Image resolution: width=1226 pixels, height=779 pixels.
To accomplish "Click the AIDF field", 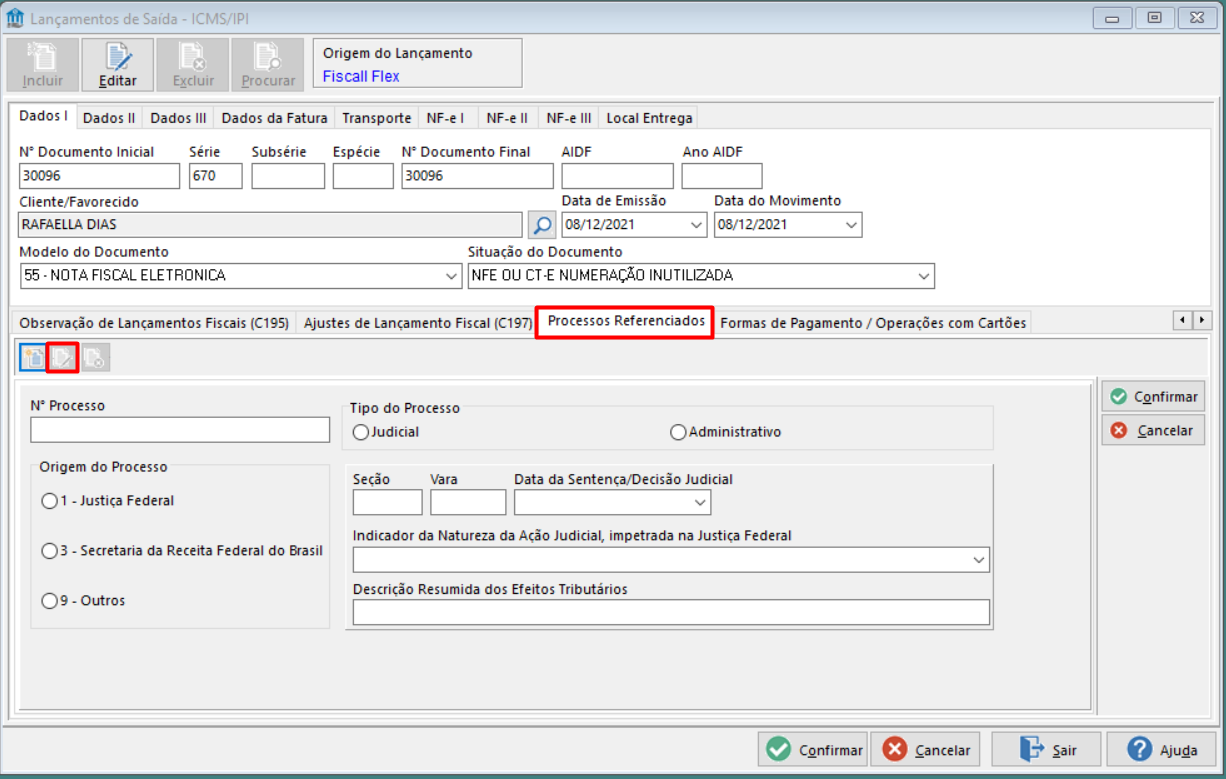I will [617, 176].
